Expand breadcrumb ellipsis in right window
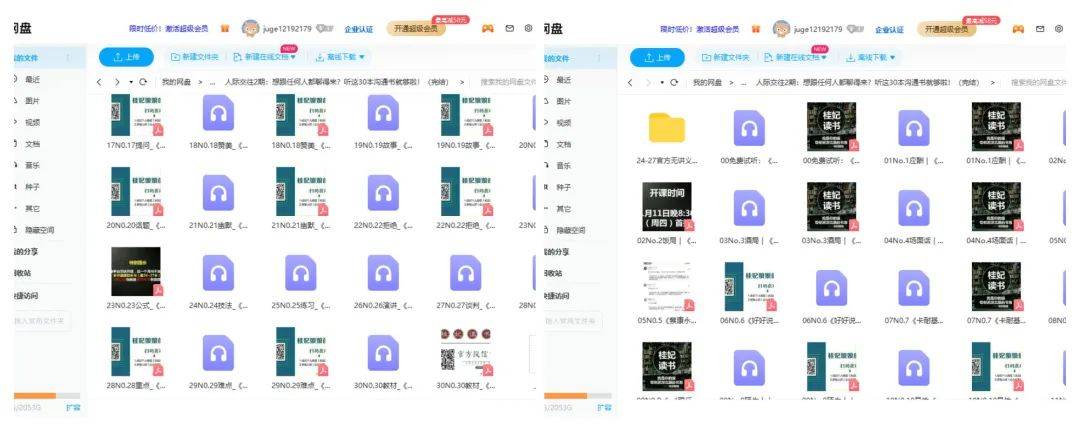The image size is (1080, 432). point(743,83)
